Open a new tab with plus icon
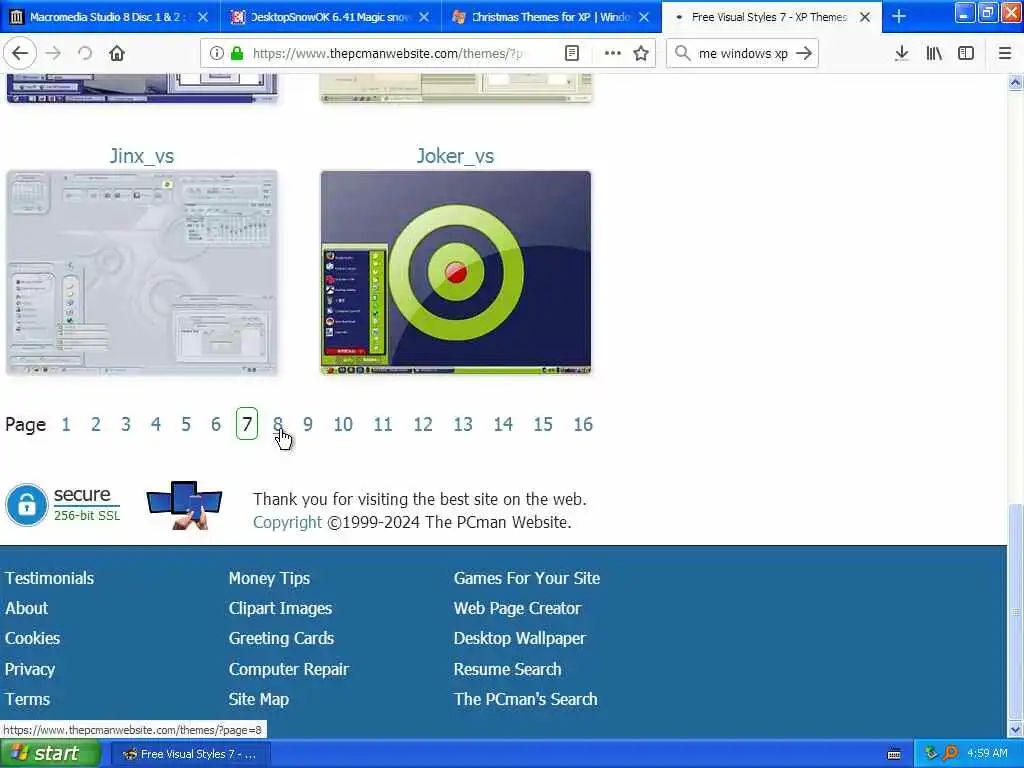Viewport: 1024px width, 768px height. coord(899,16)
